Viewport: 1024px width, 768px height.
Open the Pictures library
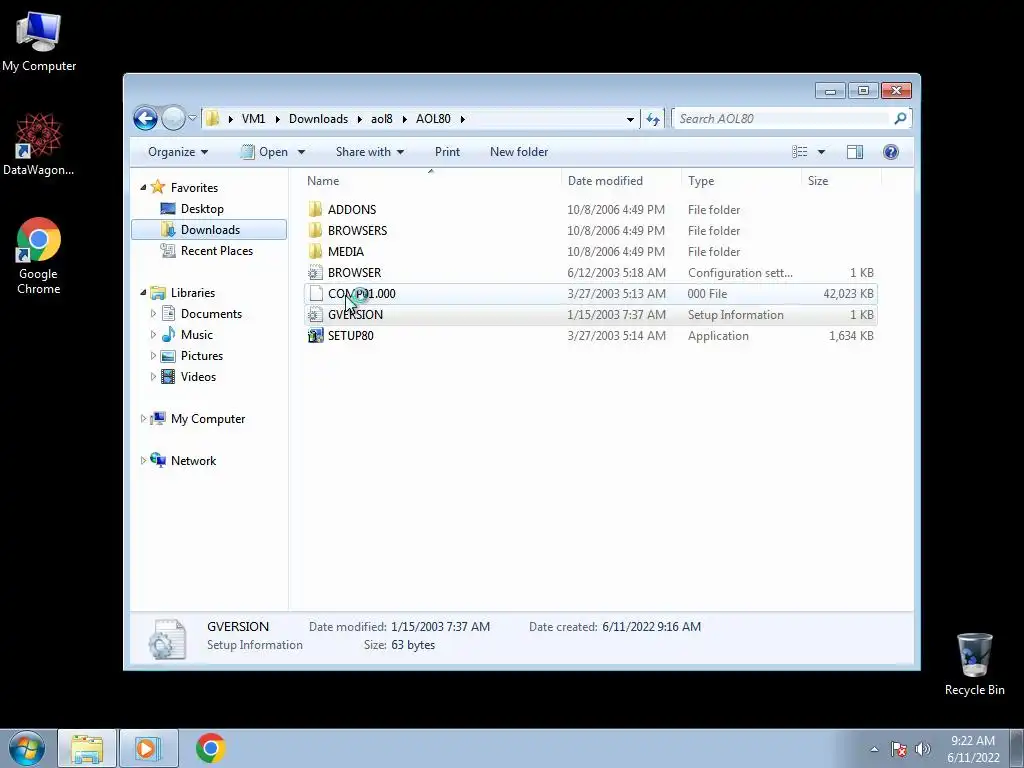[x=202, y=355]
